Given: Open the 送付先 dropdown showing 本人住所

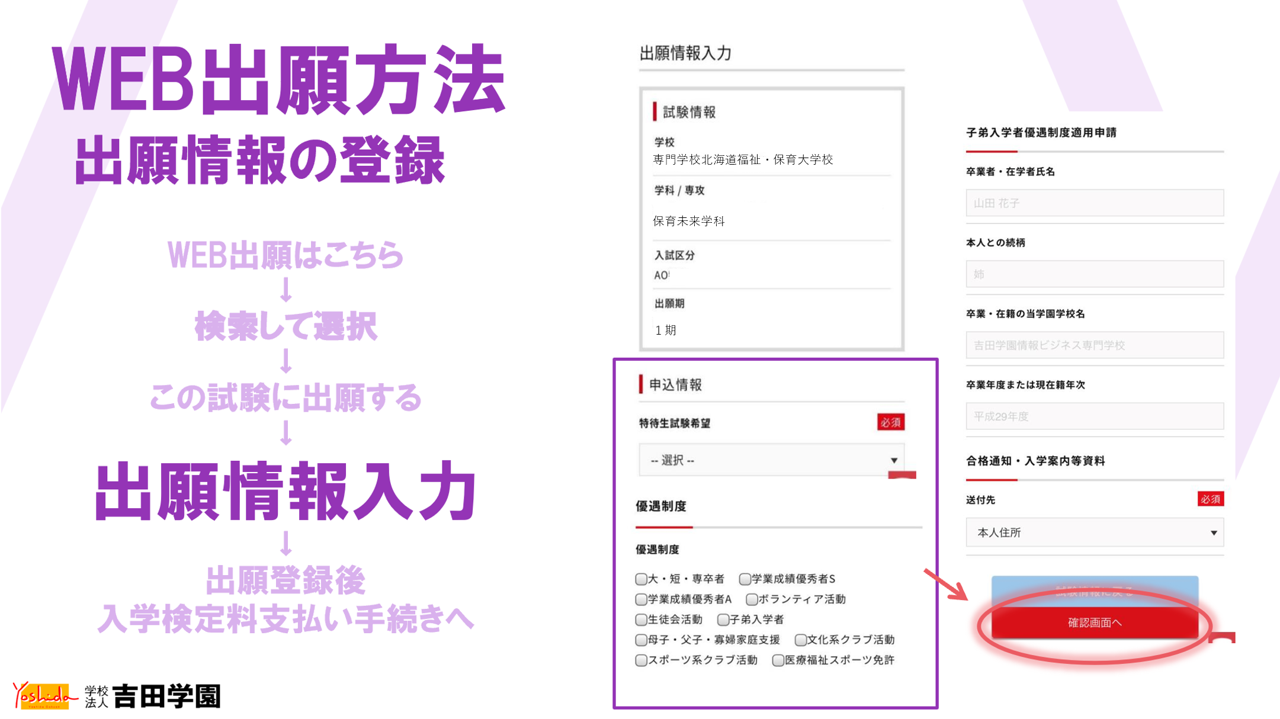Looking at the screenshot, I should [1094, 532].
